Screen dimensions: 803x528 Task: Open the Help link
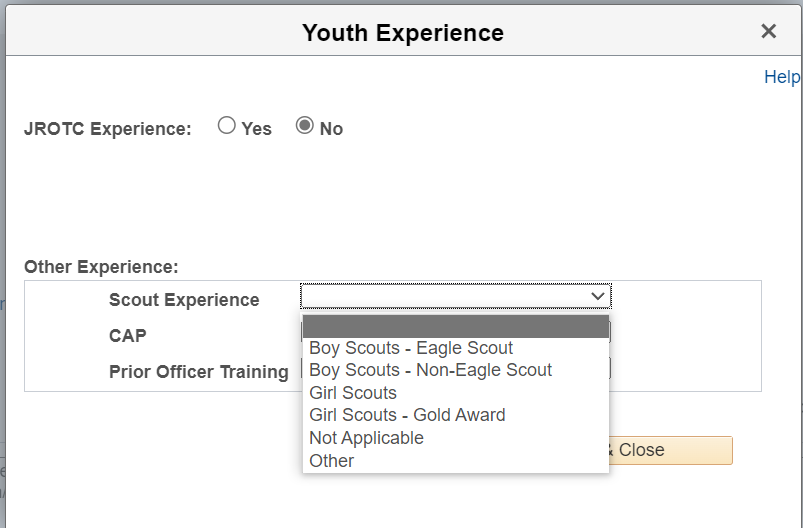(781, 77)
